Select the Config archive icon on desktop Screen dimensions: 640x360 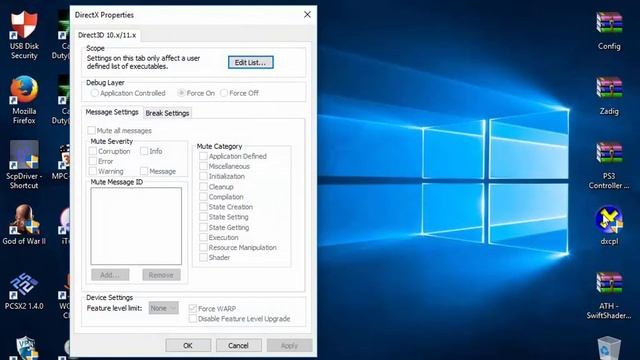coord(609,31)
